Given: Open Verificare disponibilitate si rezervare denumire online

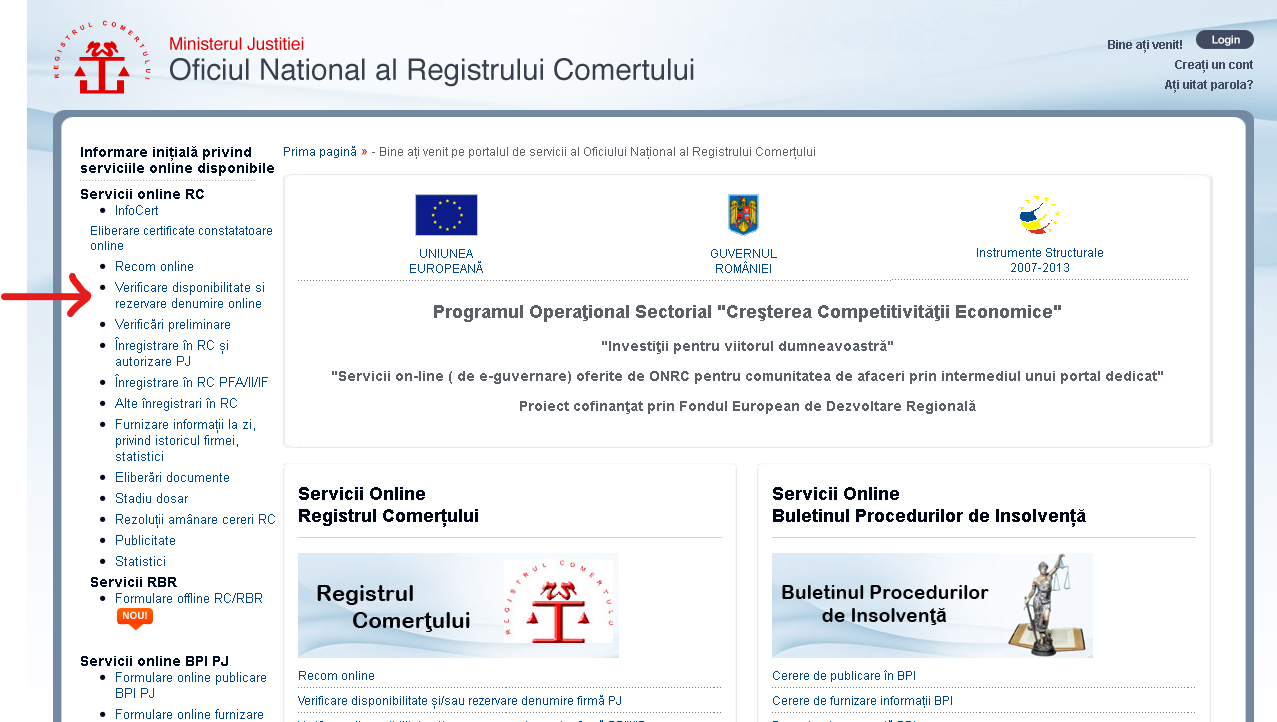Looking at the screenshot, I should pyautogui.click(x=190, y=296).
